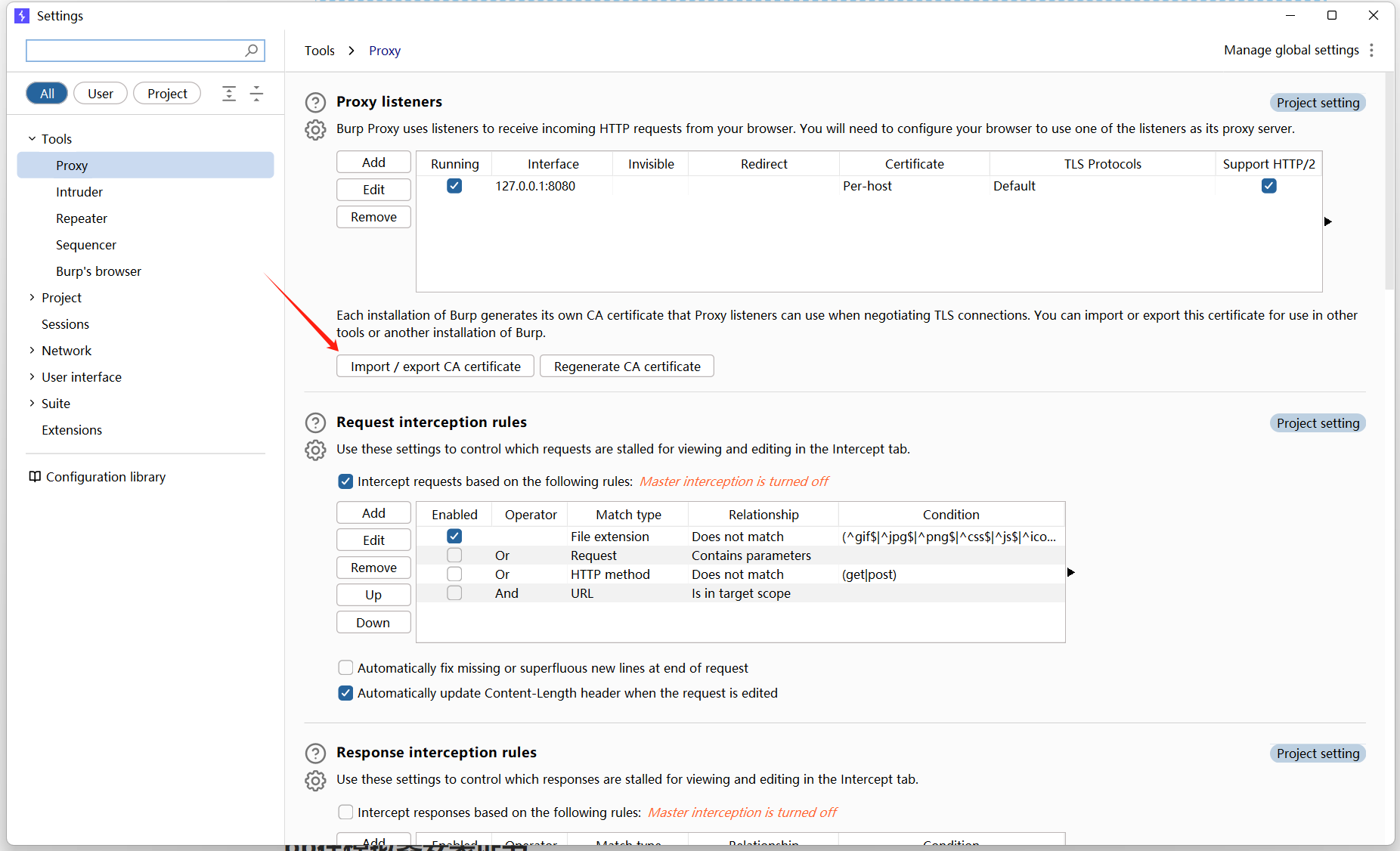Click the search magnifier icon

coord(252,50)
